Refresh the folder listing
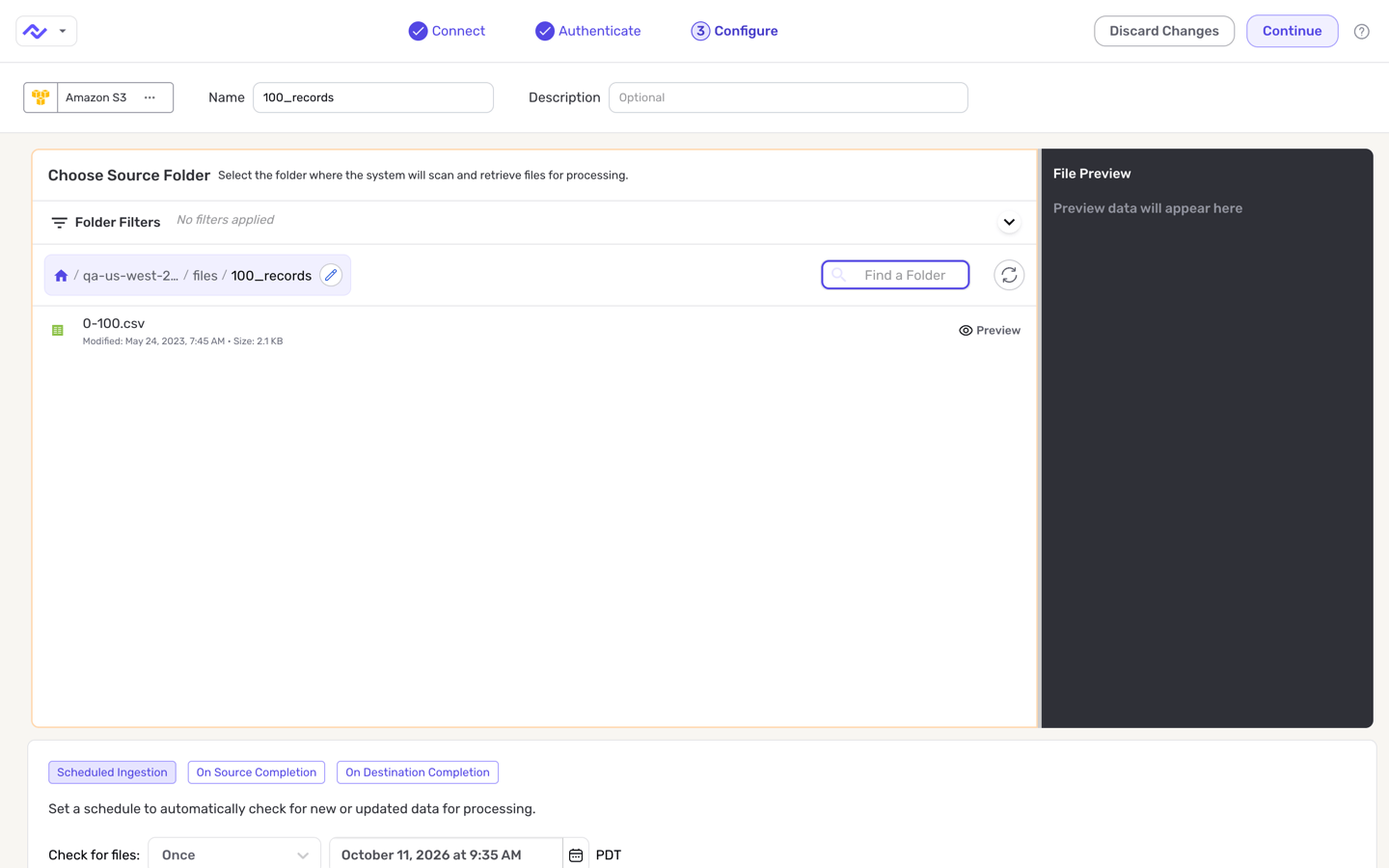Screen dimensions: 1389x868 (1009, 275)
